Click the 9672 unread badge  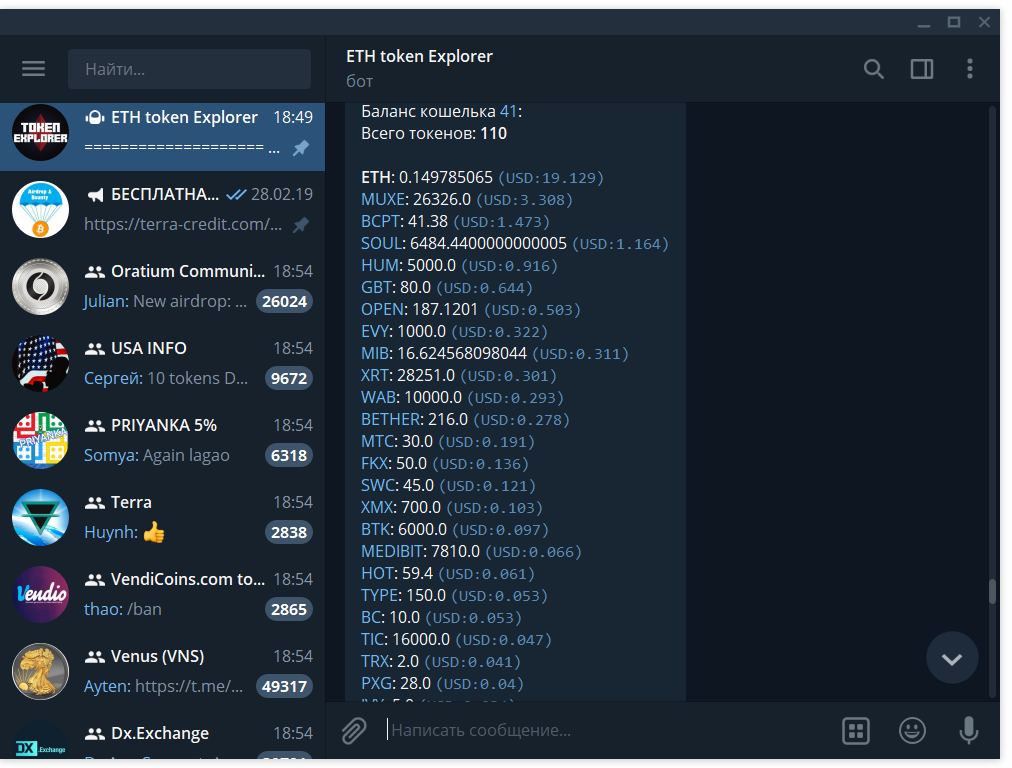288,378
